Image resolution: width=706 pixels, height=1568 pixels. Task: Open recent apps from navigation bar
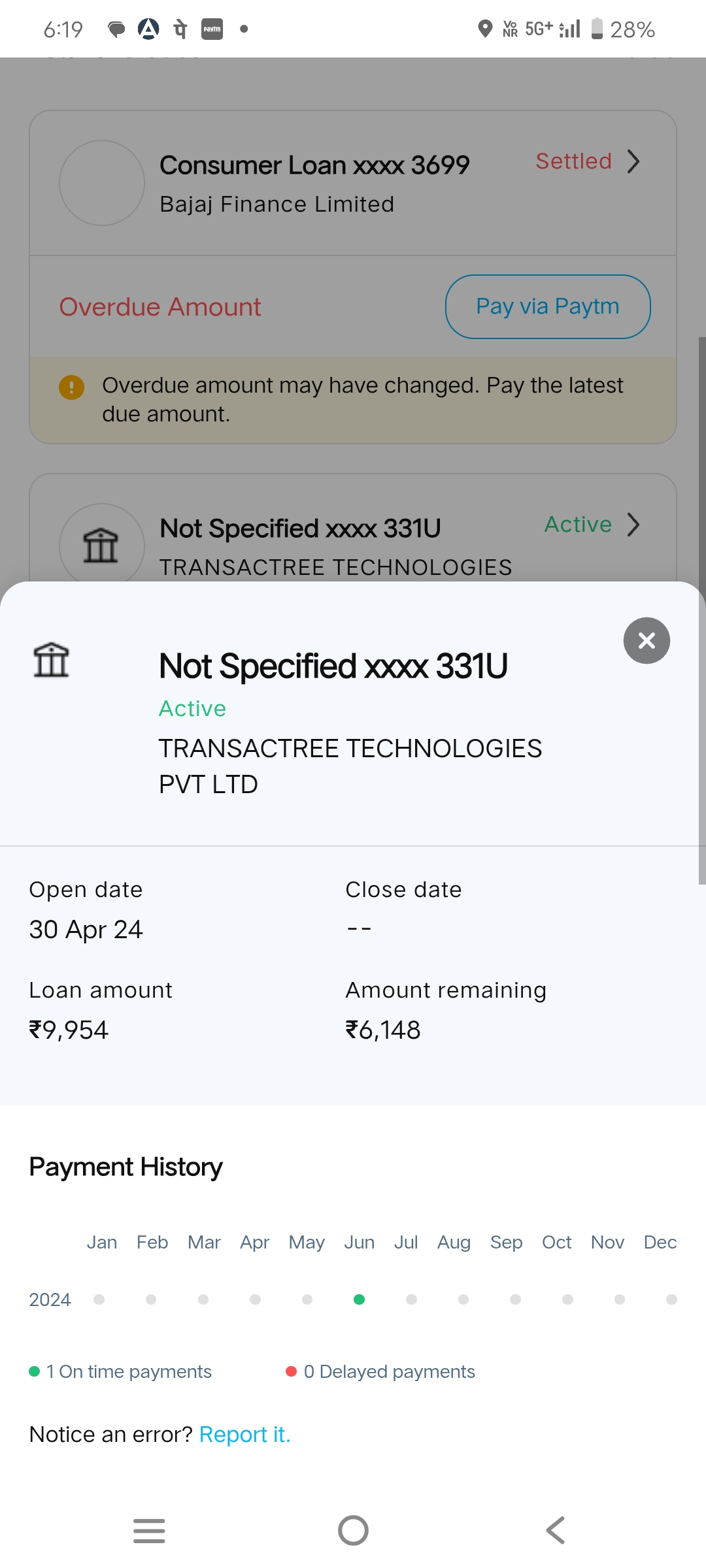coord(149,1530)
